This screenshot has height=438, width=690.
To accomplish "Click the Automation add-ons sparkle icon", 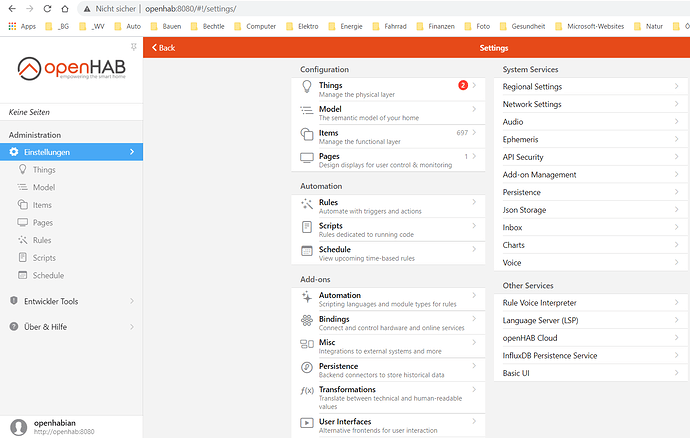I will (307, 297).
